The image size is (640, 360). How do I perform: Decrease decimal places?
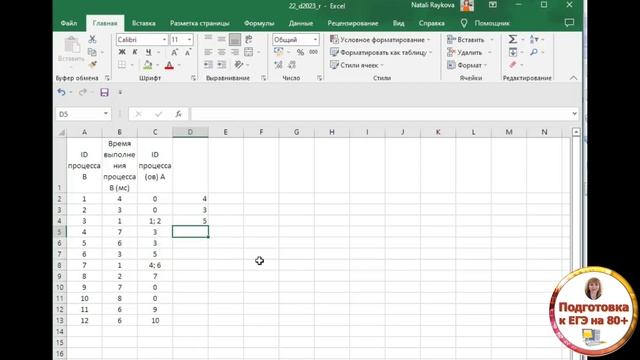coord(292,64)
